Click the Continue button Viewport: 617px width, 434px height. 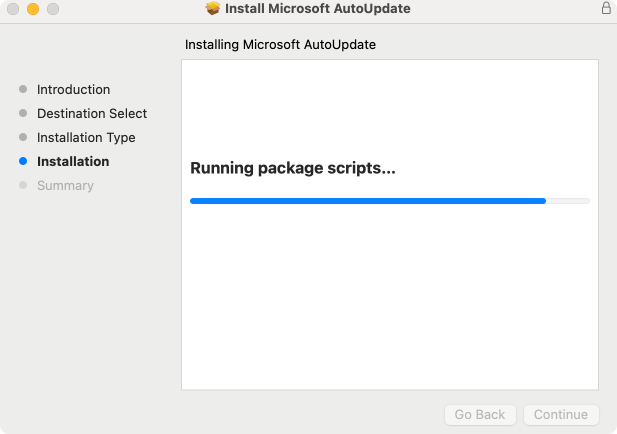pos(561,415)
